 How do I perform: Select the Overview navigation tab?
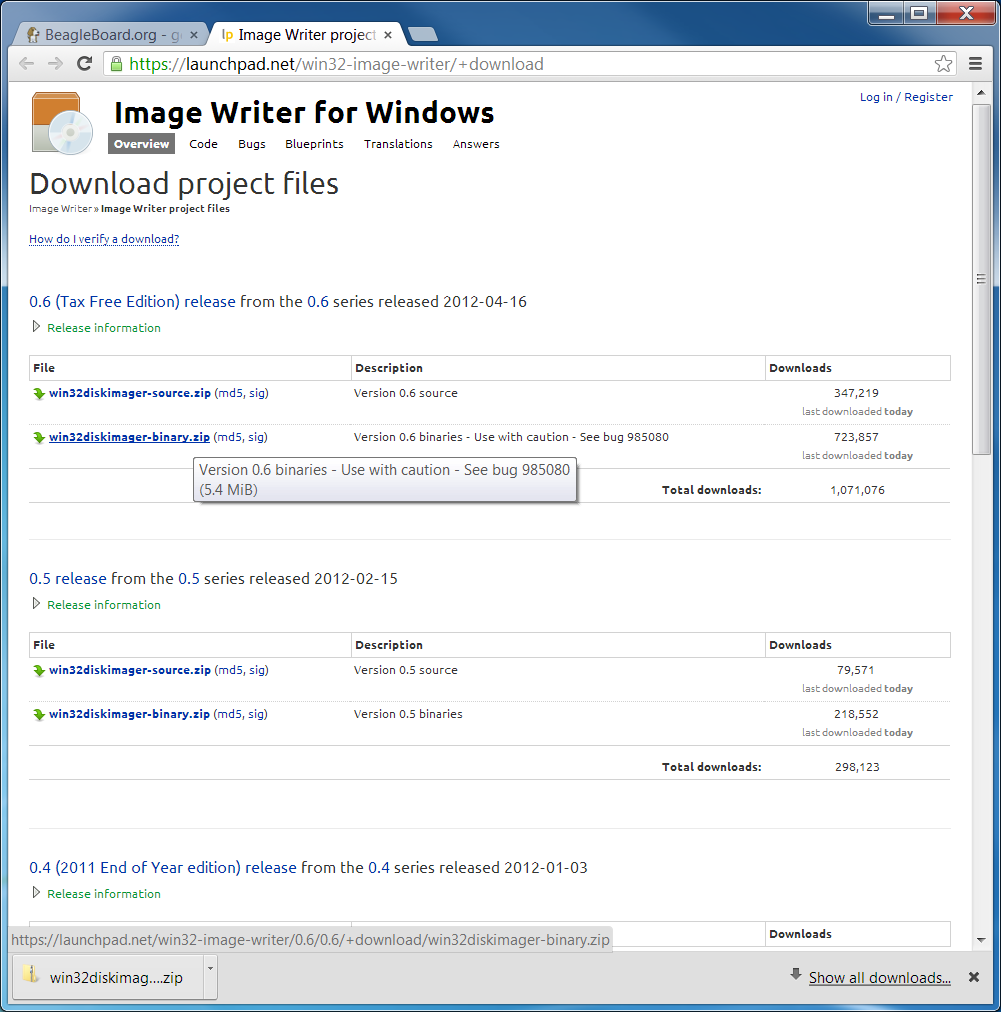[x=141, y=144]
